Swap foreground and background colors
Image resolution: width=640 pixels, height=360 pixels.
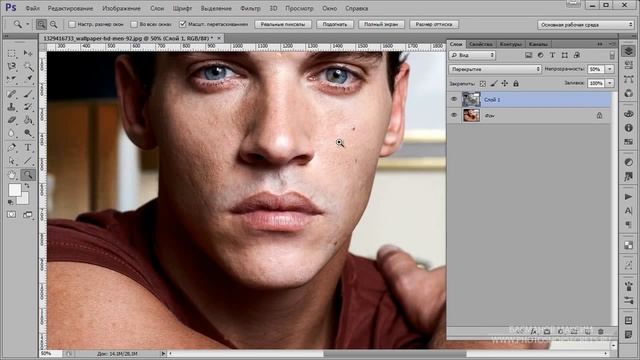(27, 186)
